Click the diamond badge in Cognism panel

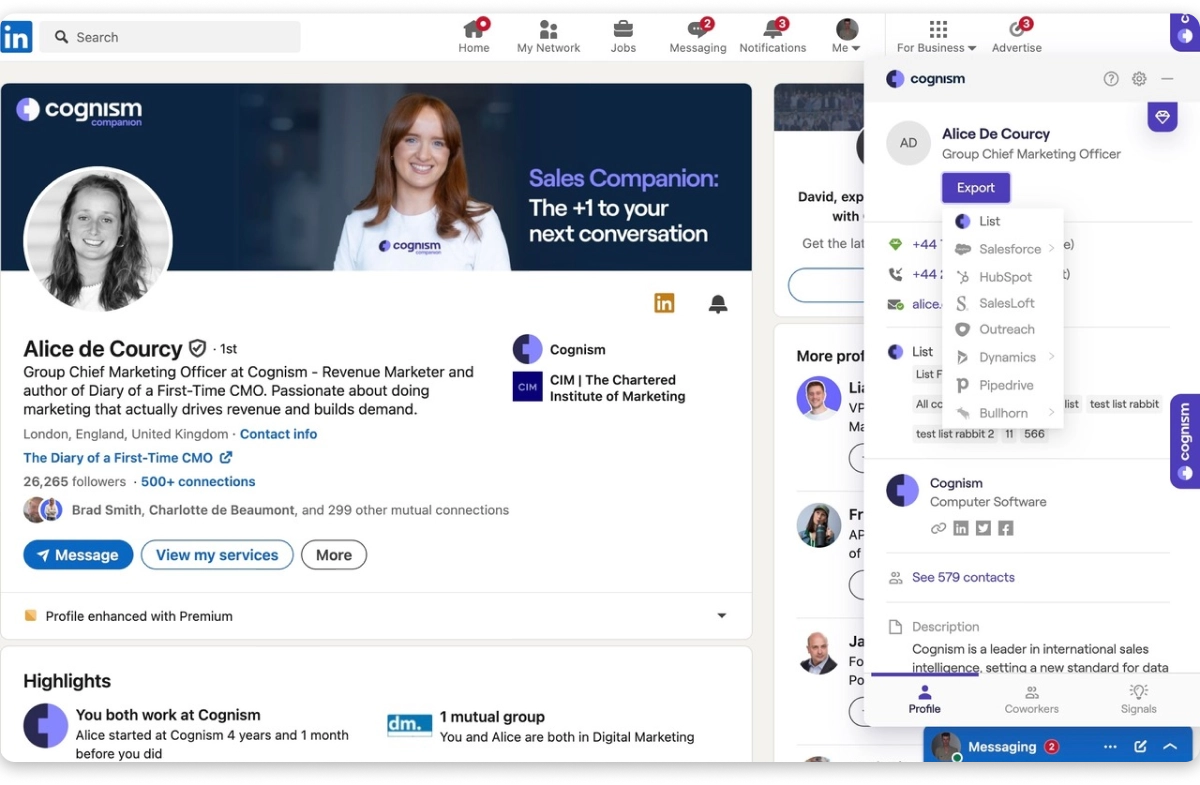tap(1162, 117)
